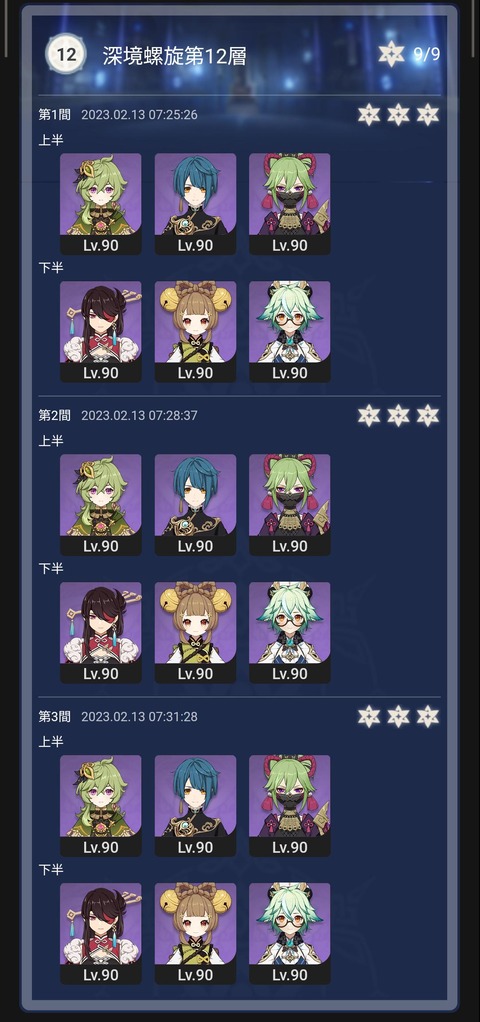The image size is (480, 1022).
Task: Tap Yaoyao portrait in chamber 3 second half
Action: [x=195, y=934]
